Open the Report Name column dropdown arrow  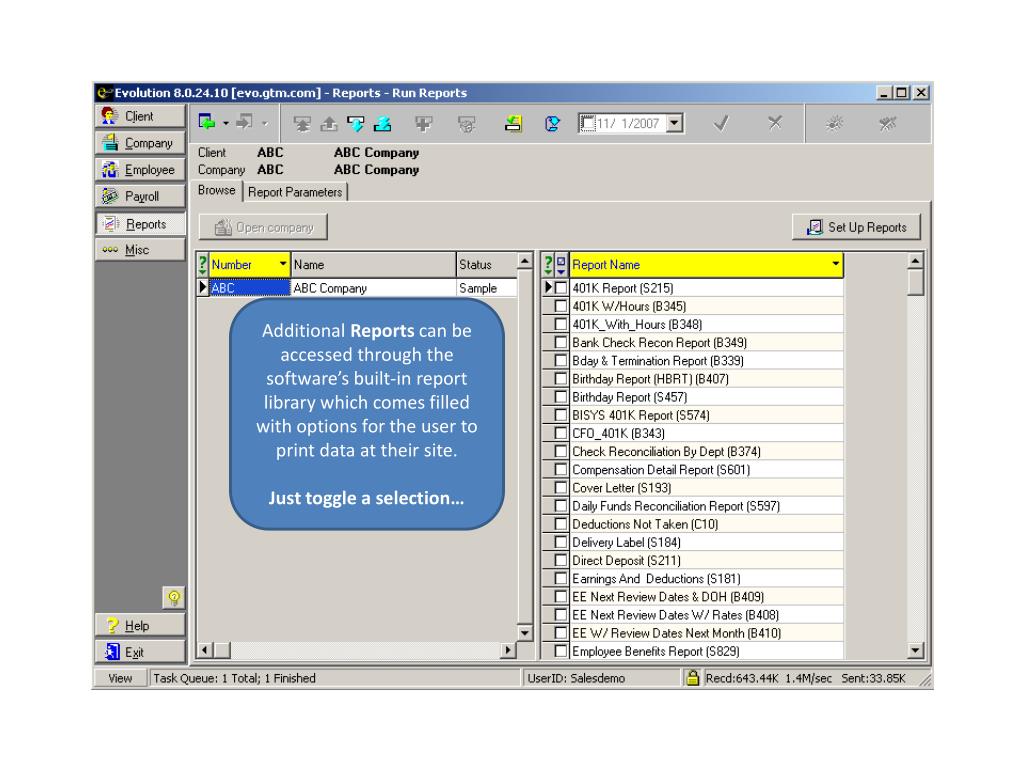[x=835, y=264]
